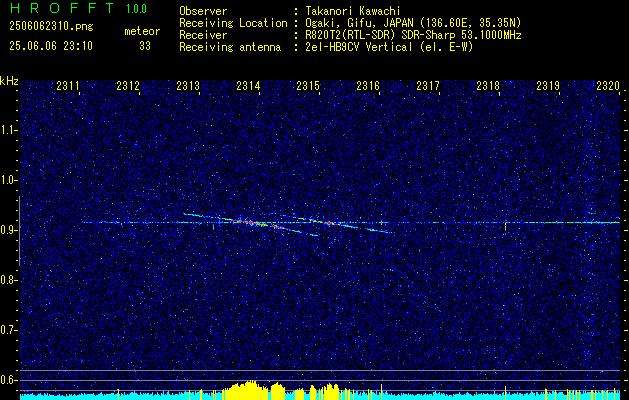Image resolution: width=629 pixels, height=400 pixels.
Task: Click the 2el-HB9CV Vertical antenna text
Action: (388, 47)
